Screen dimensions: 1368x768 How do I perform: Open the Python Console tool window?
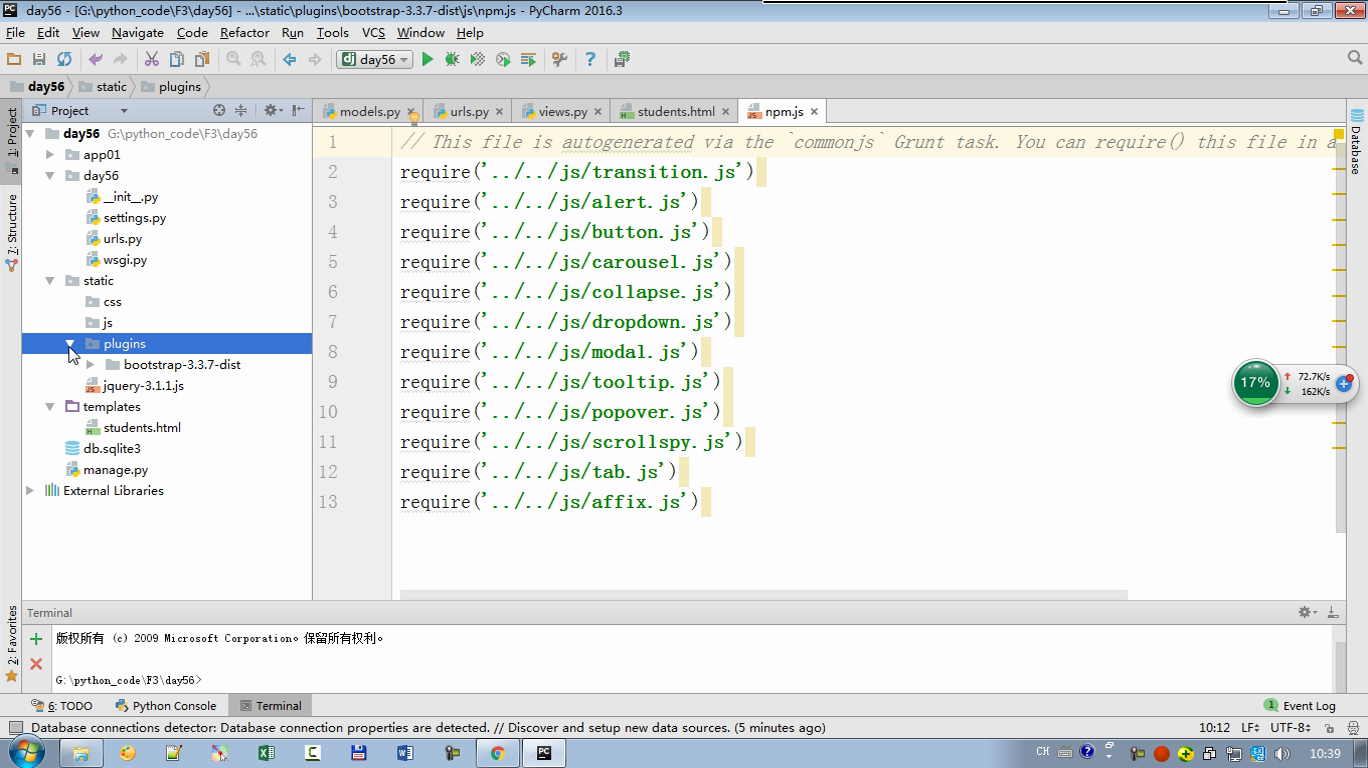click(x=166, y=706)
